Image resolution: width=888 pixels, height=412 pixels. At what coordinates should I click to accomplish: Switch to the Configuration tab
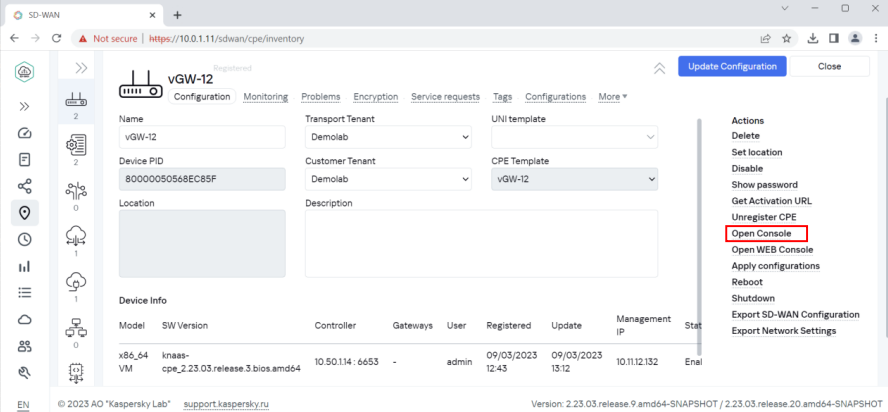pyautogui.click(x=202, y=97)
